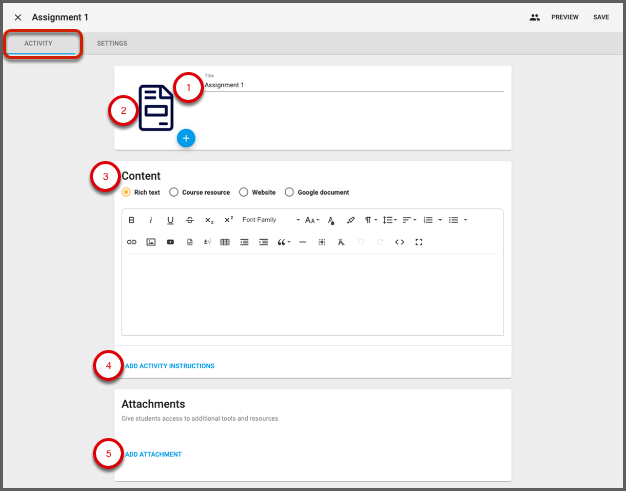Click the Title input field
Image resolution: width=626 pixels, height=491 pixels.
click(352, 86)
